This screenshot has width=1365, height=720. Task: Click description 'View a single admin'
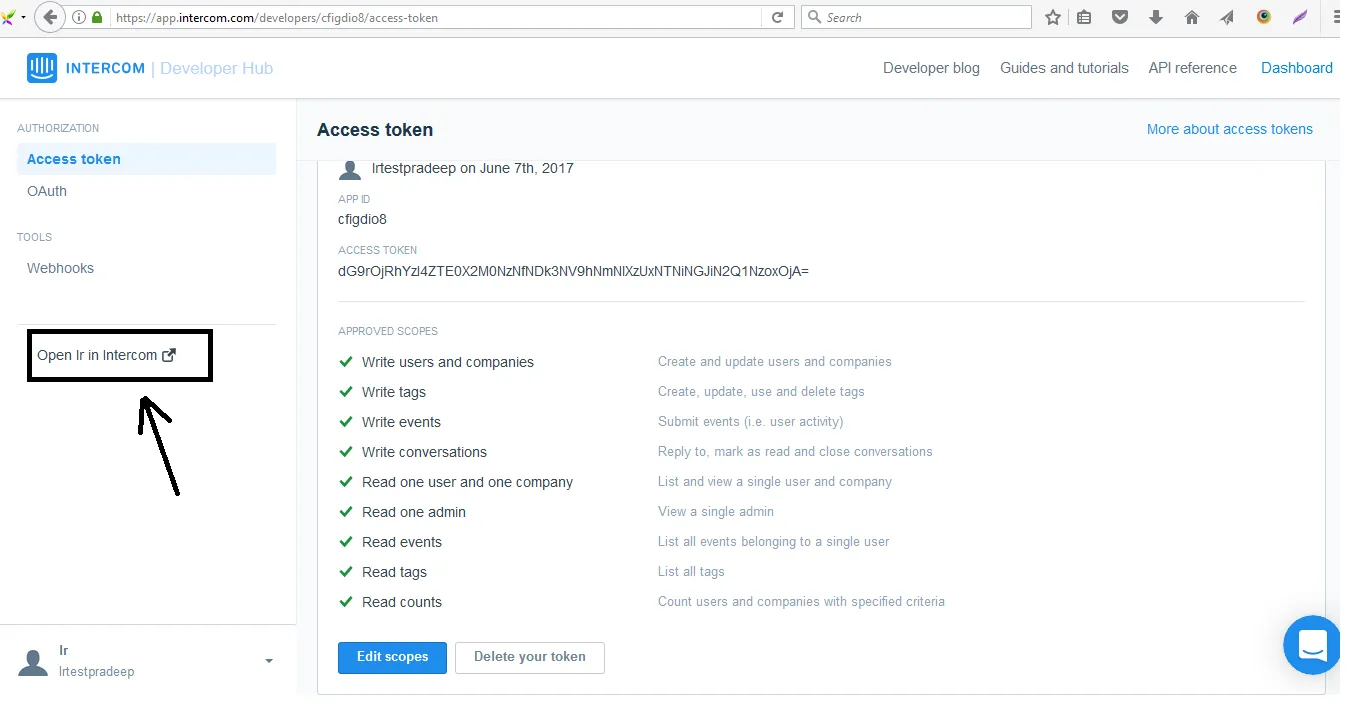[715, 512]
